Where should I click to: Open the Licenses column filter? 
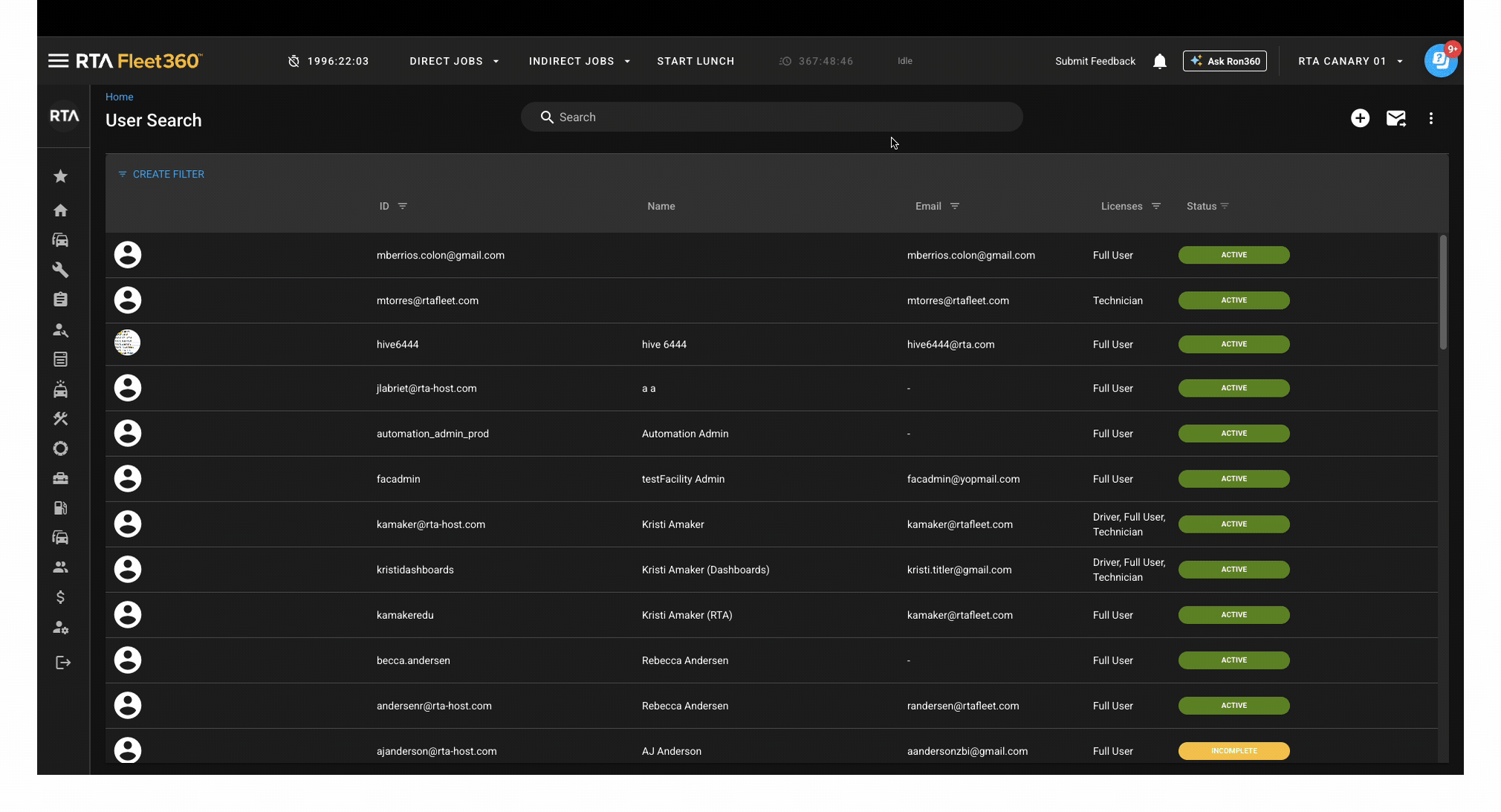1156,206
